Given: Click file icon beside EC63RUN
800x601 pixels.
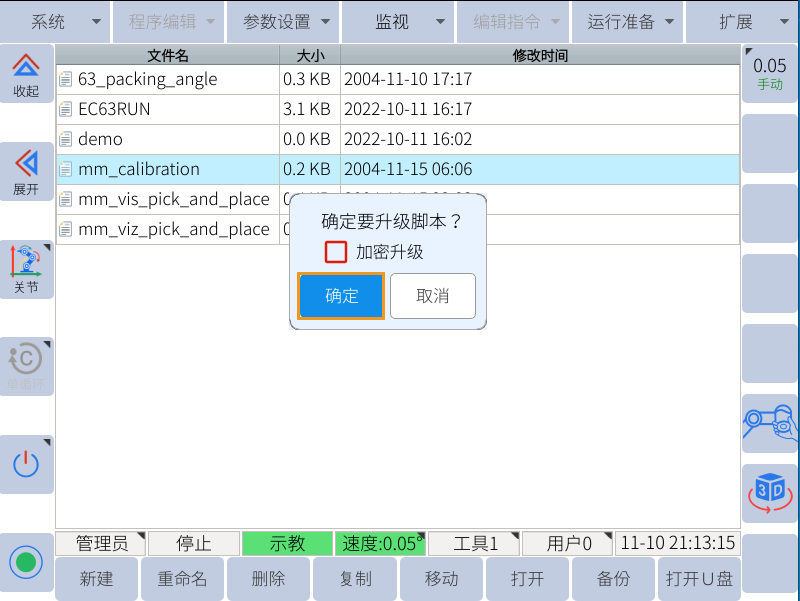Looking at the screenshot, I should (x=65, y=109).
